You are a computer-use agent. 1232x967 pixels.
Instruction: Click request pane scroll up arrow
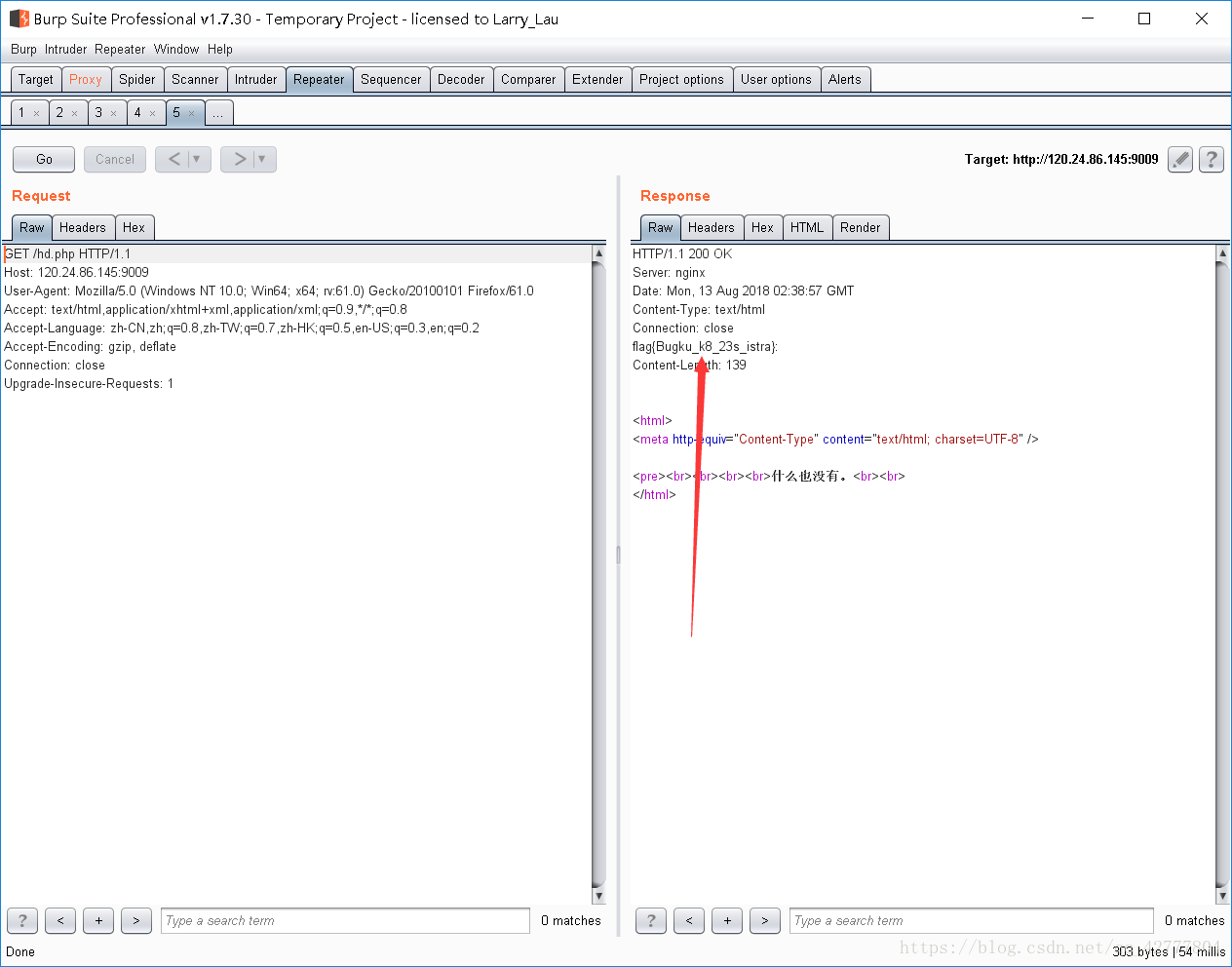[598, 253]
